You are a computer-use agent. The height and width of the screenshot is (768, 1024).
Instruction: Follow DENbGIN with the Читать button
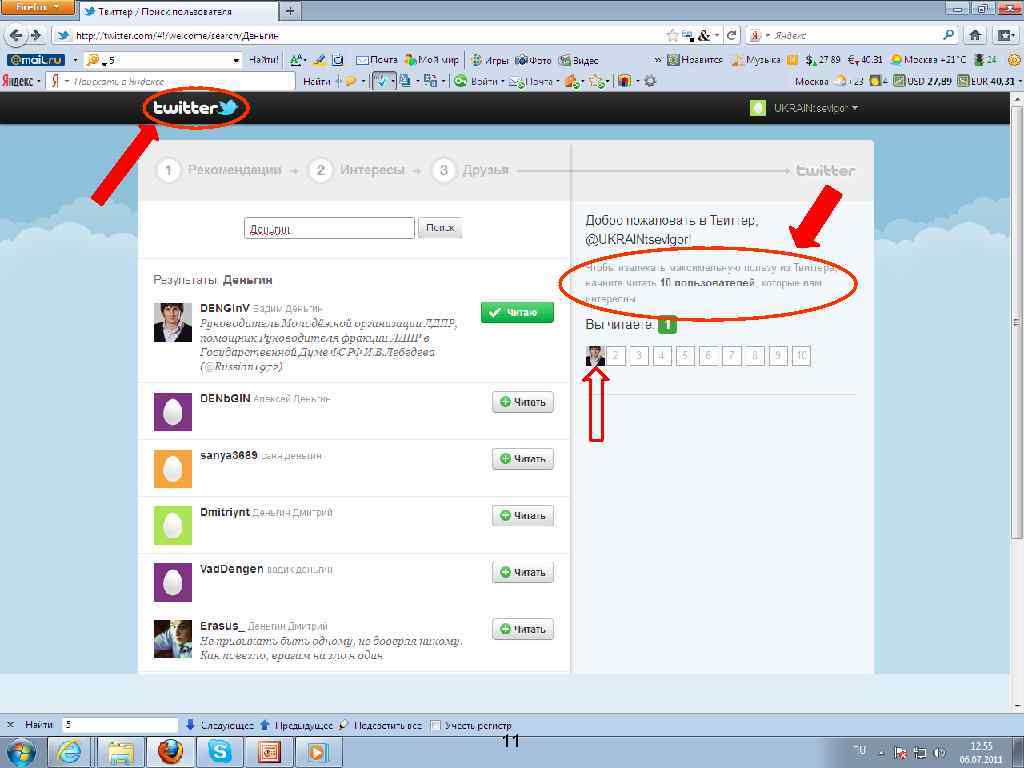(x=522, y=402)
